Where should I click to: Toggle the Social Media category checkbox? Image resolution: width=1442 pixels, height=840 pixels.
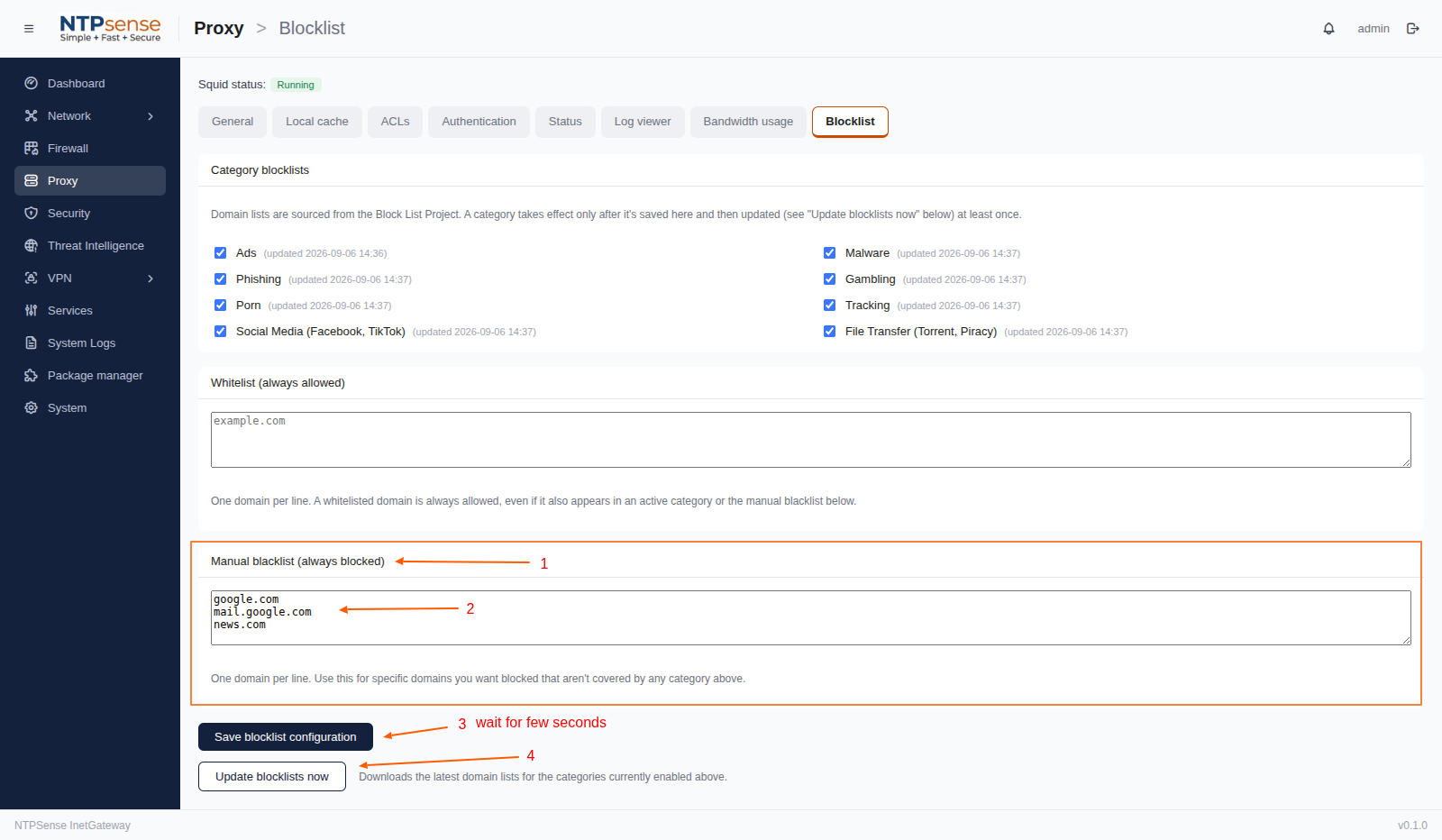pyautogui.click(x=220, y=332)
